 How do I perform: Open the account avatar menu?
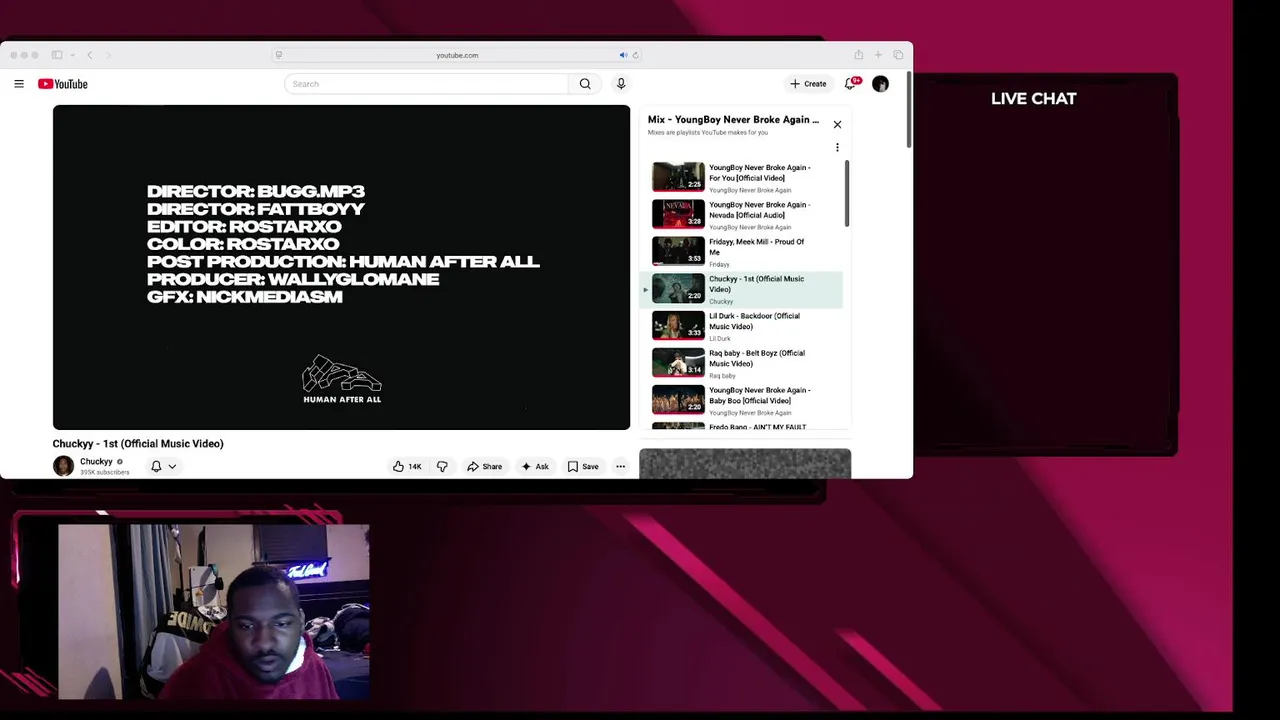(x=880, y=84)
